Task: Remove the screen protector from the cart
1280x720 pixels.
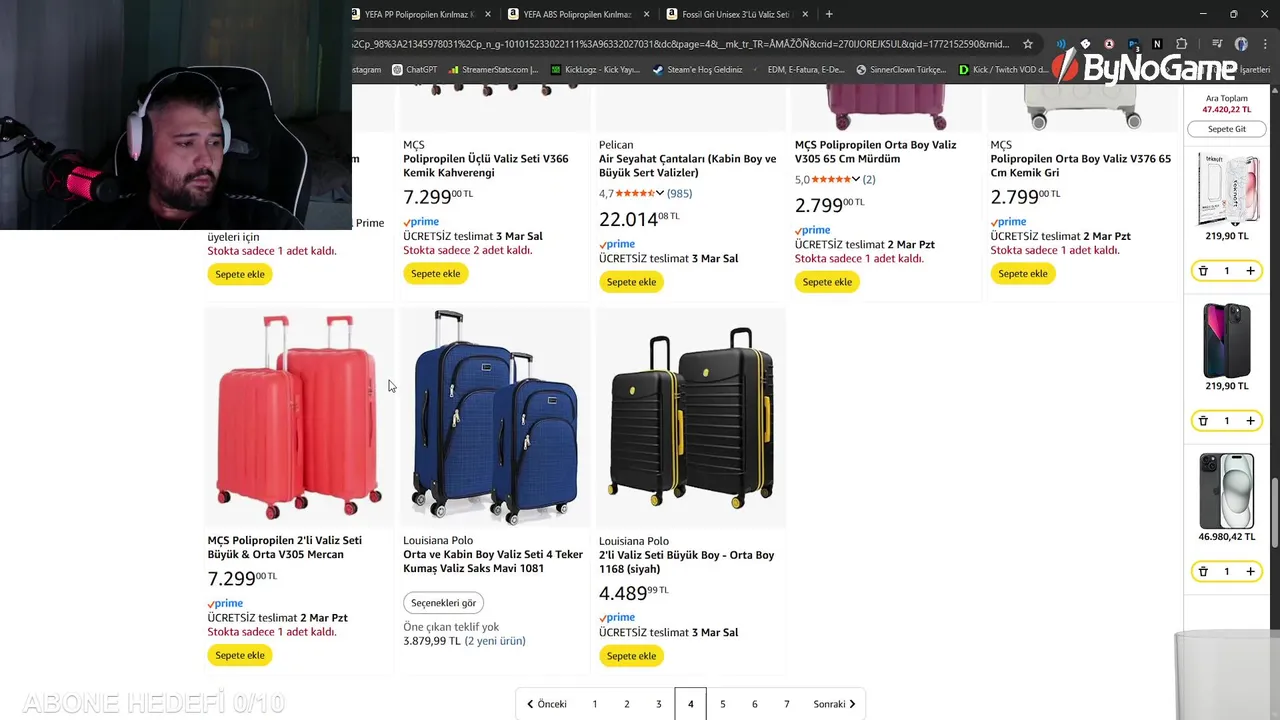Action: coord(1203,271)
